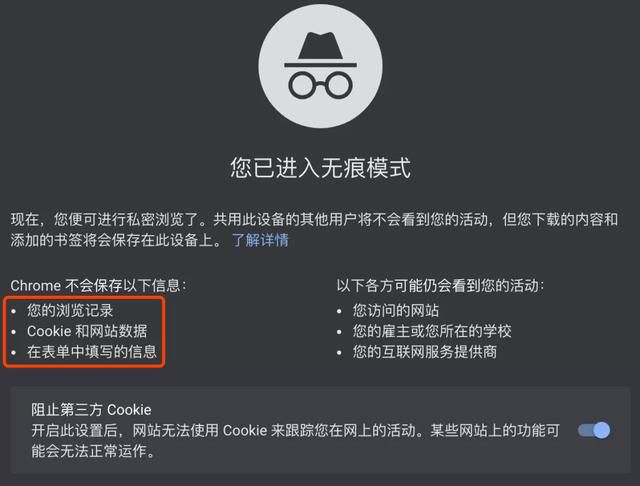The image size is (640, 486).
Task: Click the 您的互联网服务提供商 list item
Action: (x=424, y=351)
